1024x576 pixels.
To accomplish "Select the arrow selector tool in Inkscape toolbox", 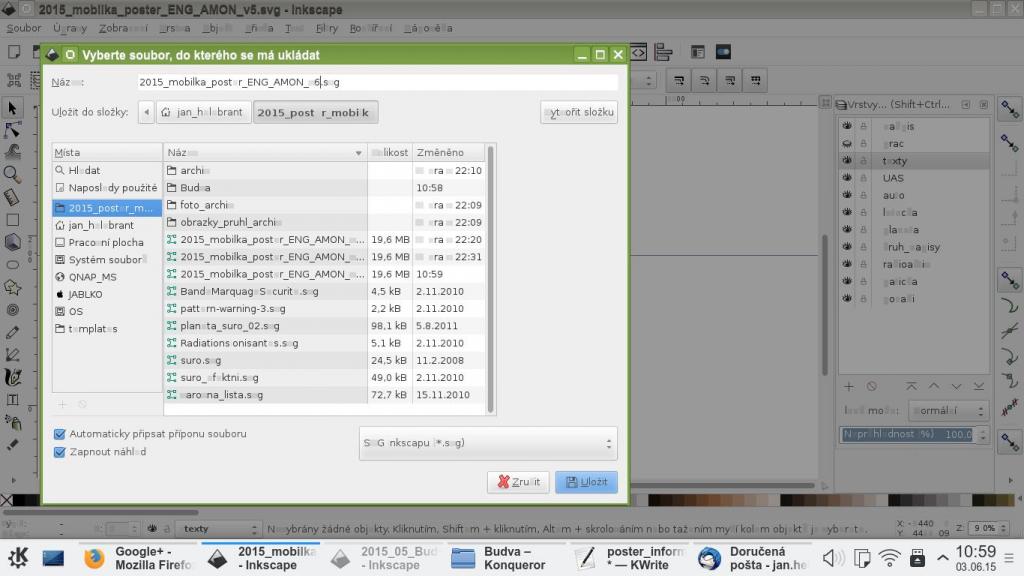I will click(x=12, y=108).
